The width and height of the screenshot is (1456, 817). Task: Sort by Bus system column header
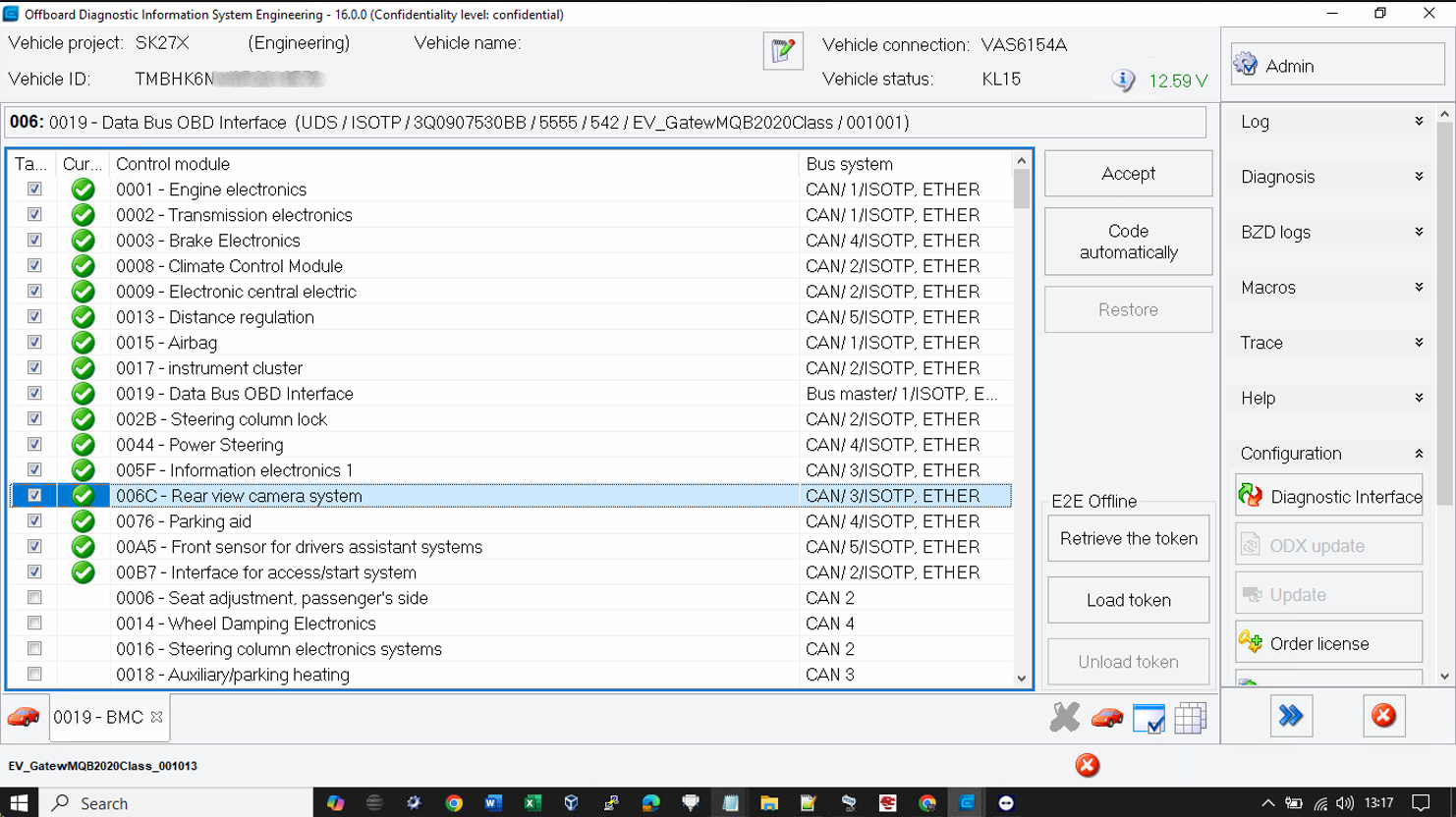point(906,164)
